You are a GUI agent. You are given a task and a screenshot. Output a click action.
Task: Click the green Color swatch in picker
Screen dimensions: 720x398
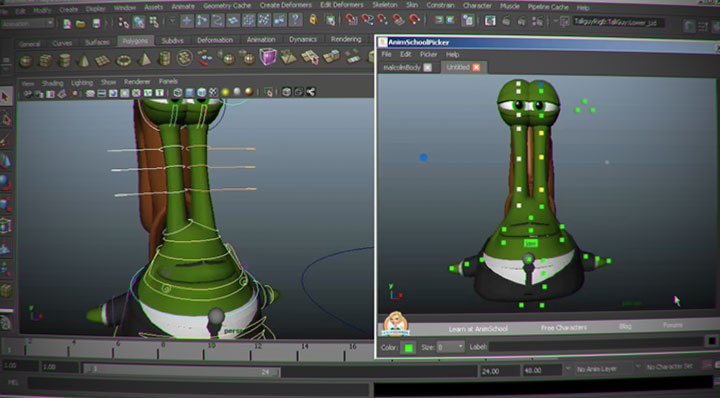pos(408,348)
